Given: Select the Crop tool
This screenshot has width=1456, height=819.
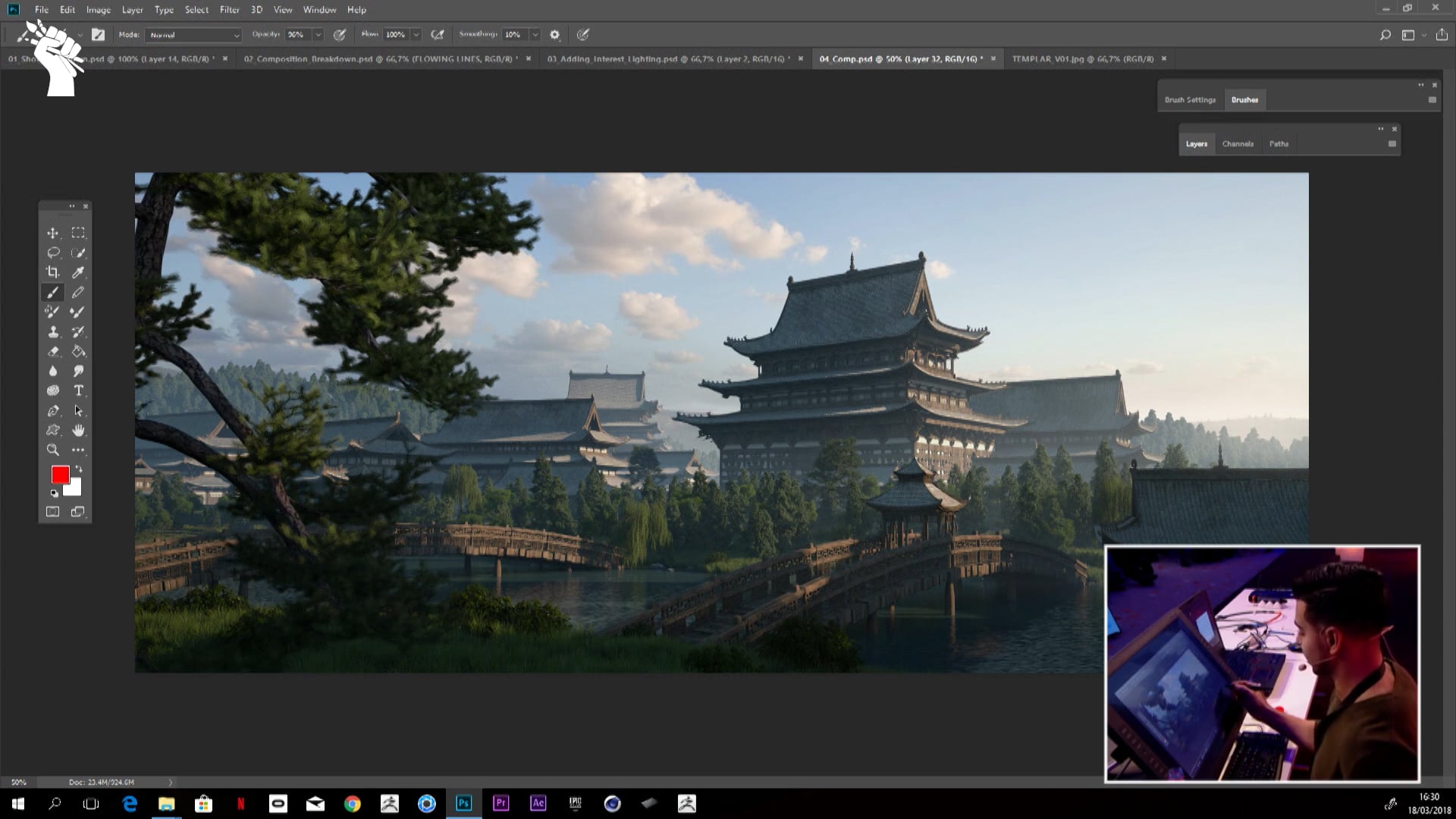Looking at the screenshot, I should 52,272.
